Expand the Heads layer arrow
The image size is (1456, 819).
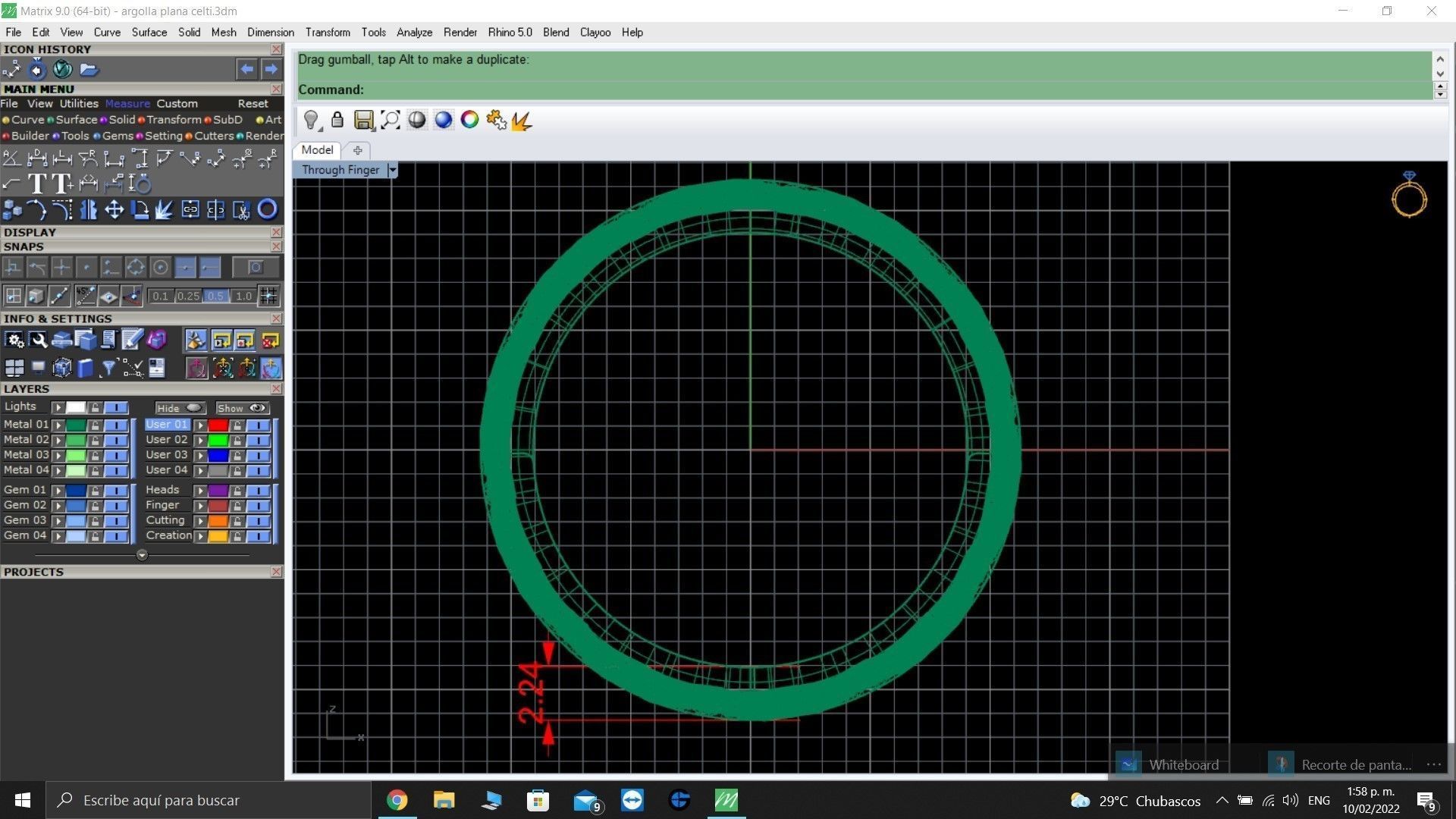[200, 491]
